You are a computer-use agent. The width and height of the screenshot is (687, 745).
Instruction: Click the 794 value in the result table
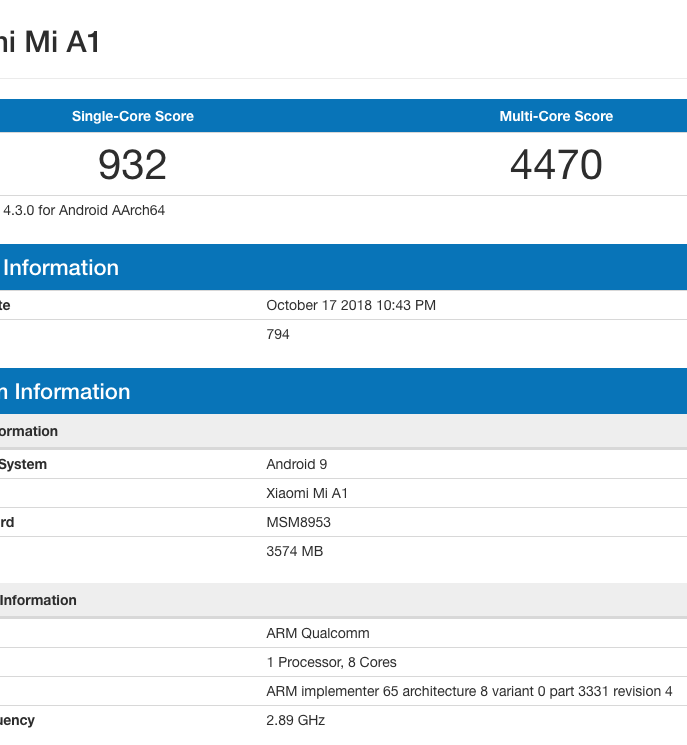278,334
